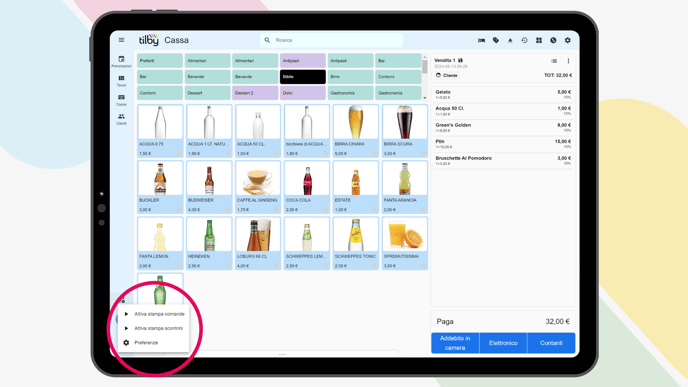
Task: Open Prenotazioni in the left sidebar
Action: (x=121, y=61)
